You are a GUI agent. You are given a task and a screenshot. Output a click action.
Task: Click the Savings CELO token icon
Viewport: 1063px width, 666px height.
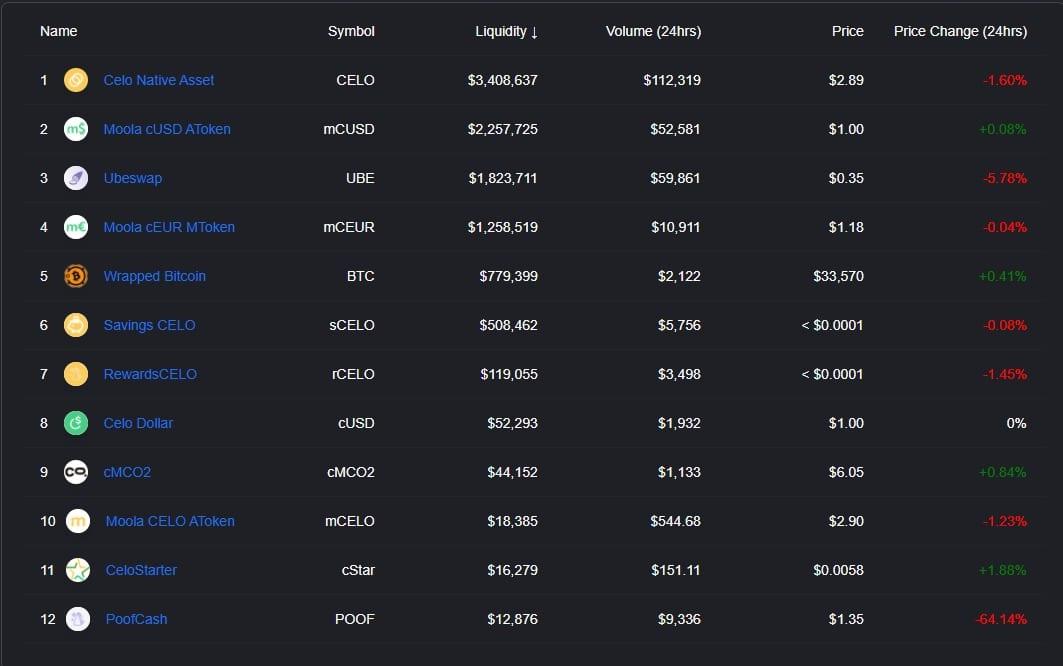76,325
